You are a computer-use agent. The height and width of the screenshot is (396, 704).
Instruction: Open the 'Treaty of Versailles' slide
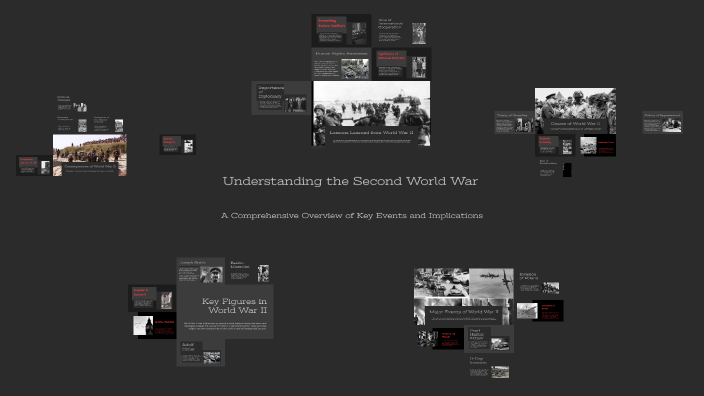[515, 122]
